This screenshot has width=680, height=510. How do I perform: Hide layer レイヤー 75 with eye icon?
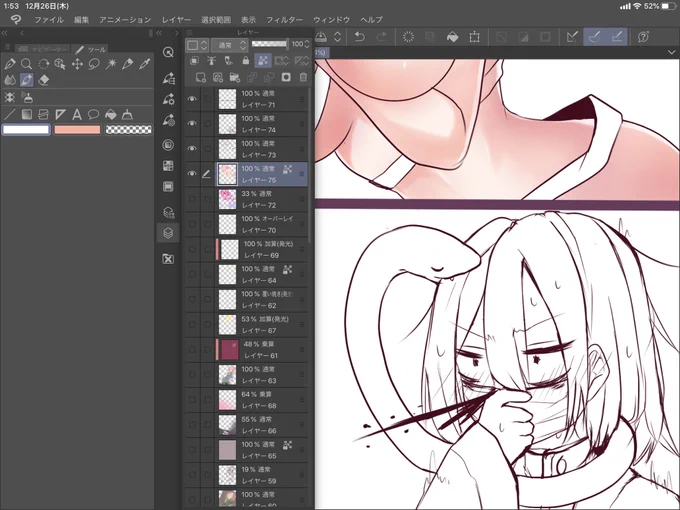(x=192, y=174)
